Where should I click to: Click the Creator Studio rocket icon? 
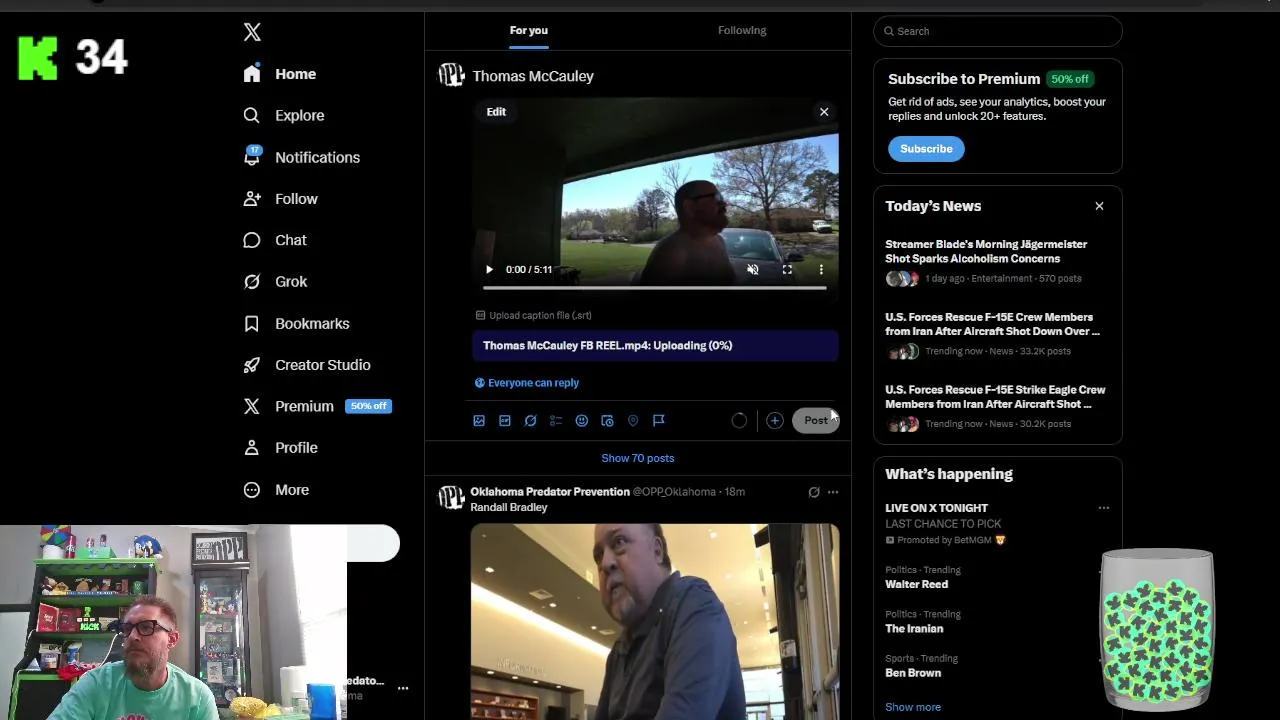point(252,365)
